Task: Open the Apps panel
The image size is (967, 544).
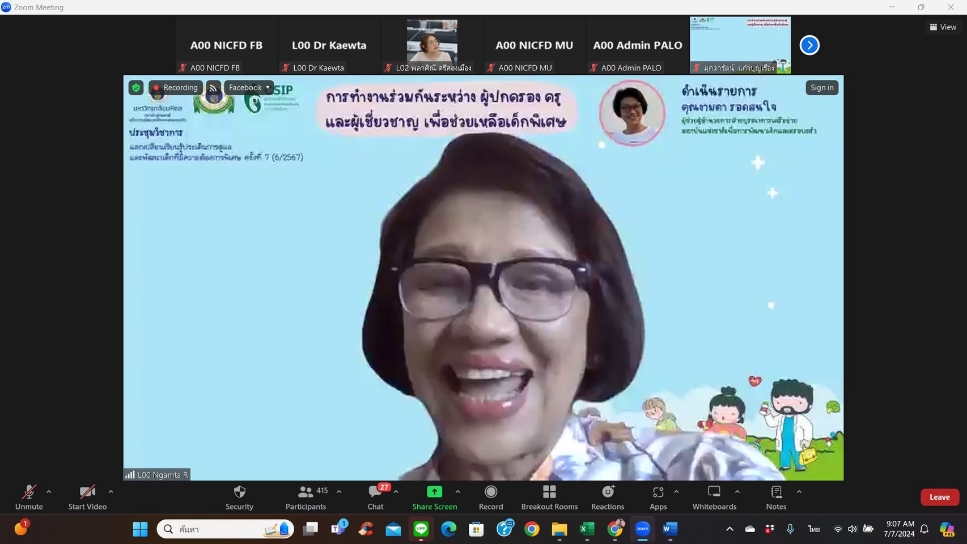Action: 658,497
